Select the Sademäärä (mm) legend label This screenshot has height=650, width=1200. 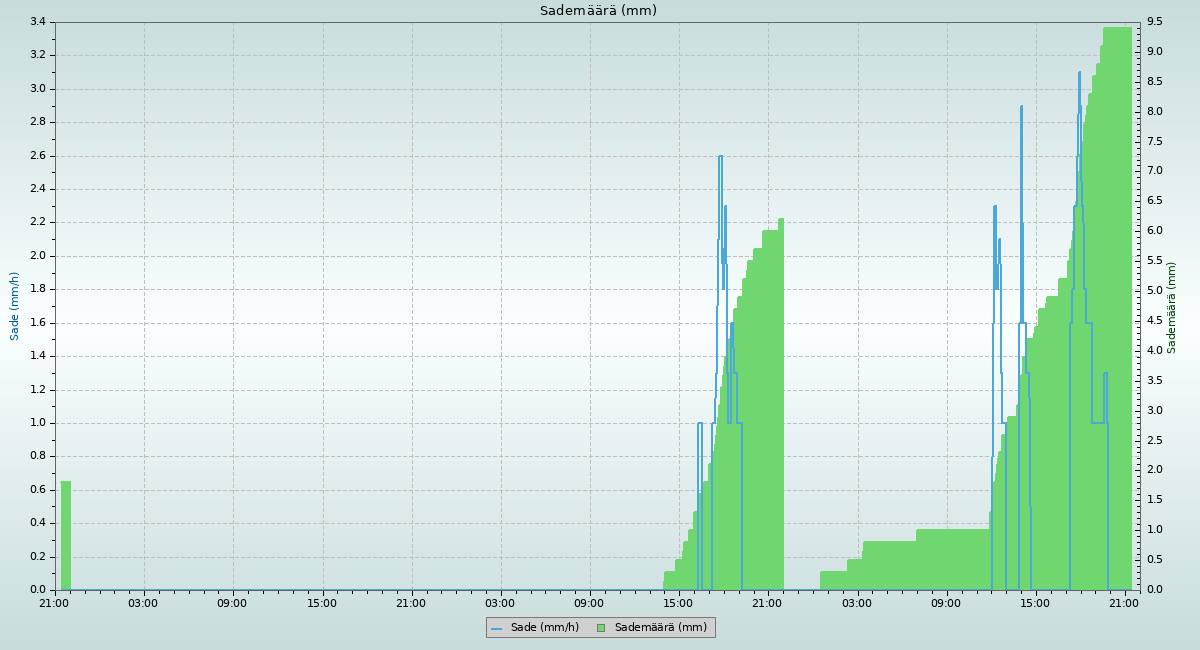pos(660,628)
